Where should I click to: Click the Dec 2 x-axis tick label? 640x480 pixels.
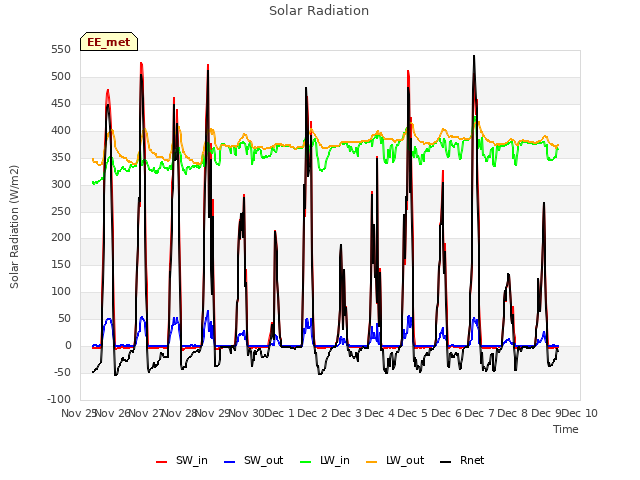(x=313, y=413)
